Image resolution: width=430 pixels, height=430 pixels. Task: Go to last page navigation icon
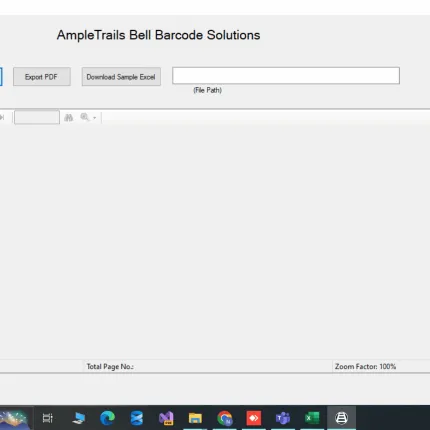pyautogui.click(x=2, y=117)
